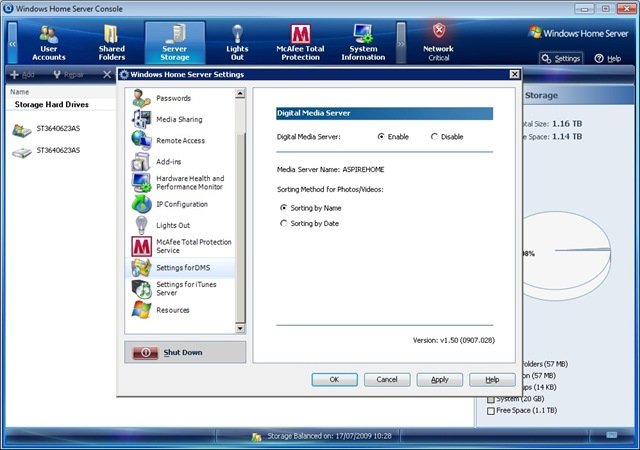Click the Version v1.50 text
This screenshot has height=450, width=640.
coord(453,340)
